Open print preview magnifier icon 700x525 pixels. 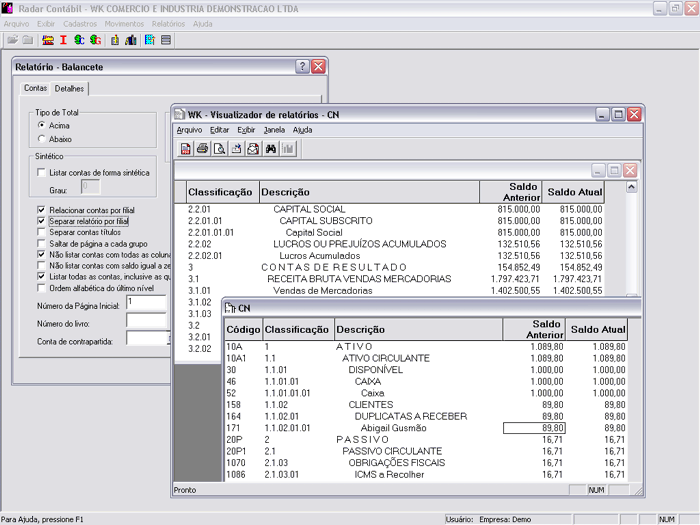point(220,149)
